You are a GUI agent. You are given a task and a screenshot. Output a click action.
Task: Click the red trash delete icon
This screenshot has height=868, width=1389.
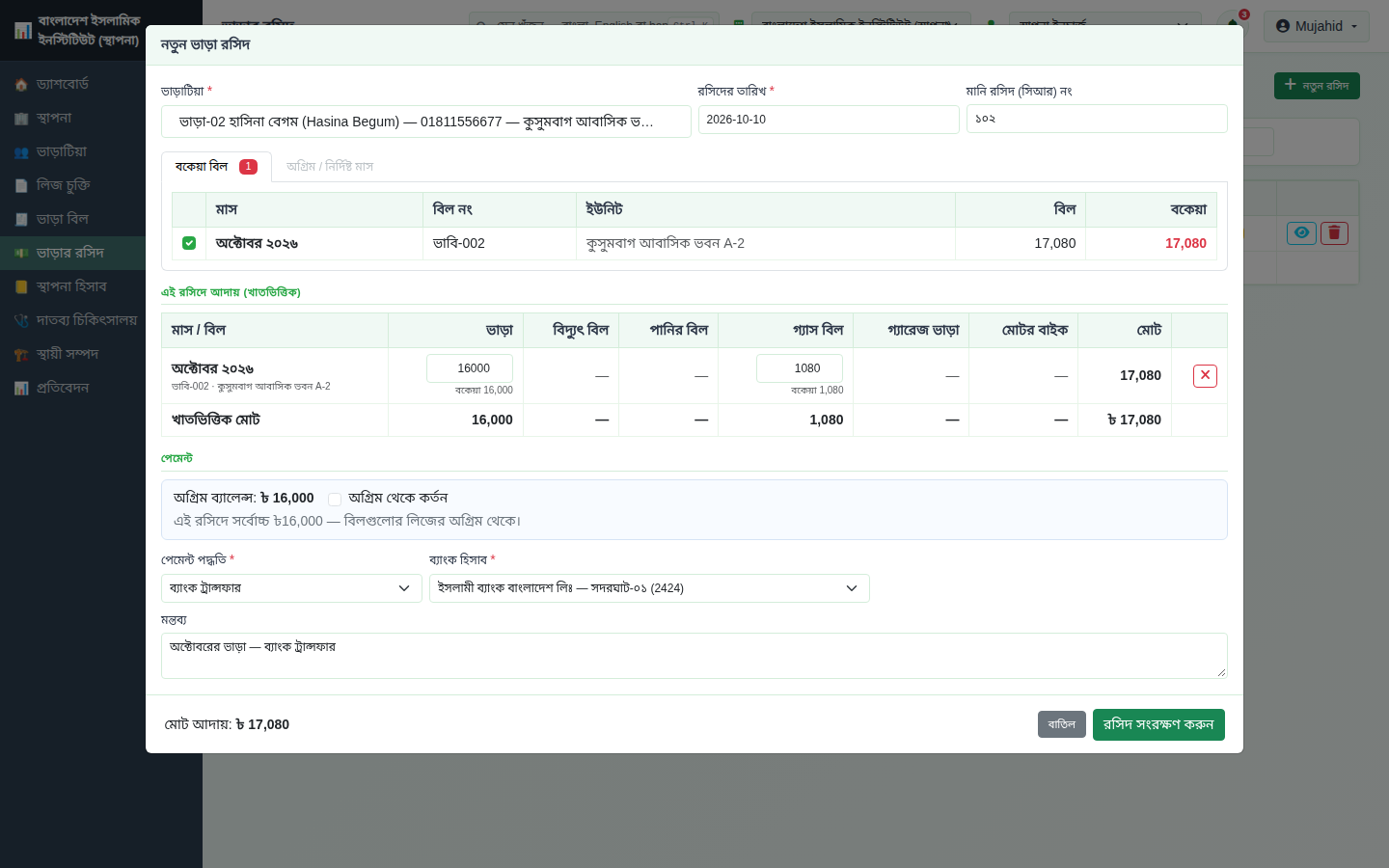coord(1334,232)
